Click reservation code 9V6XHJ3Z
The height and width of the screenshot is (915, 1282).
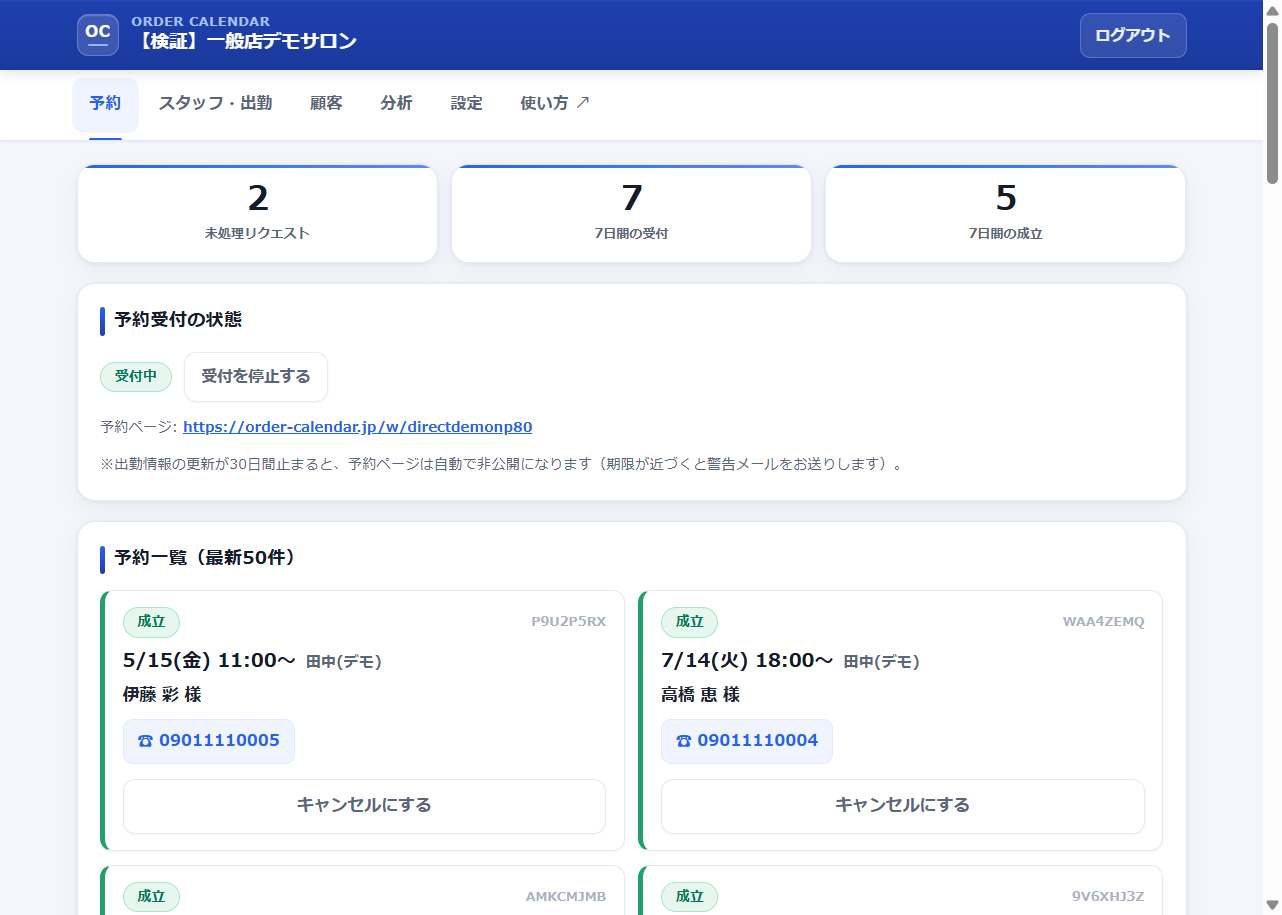(1108, 897)
